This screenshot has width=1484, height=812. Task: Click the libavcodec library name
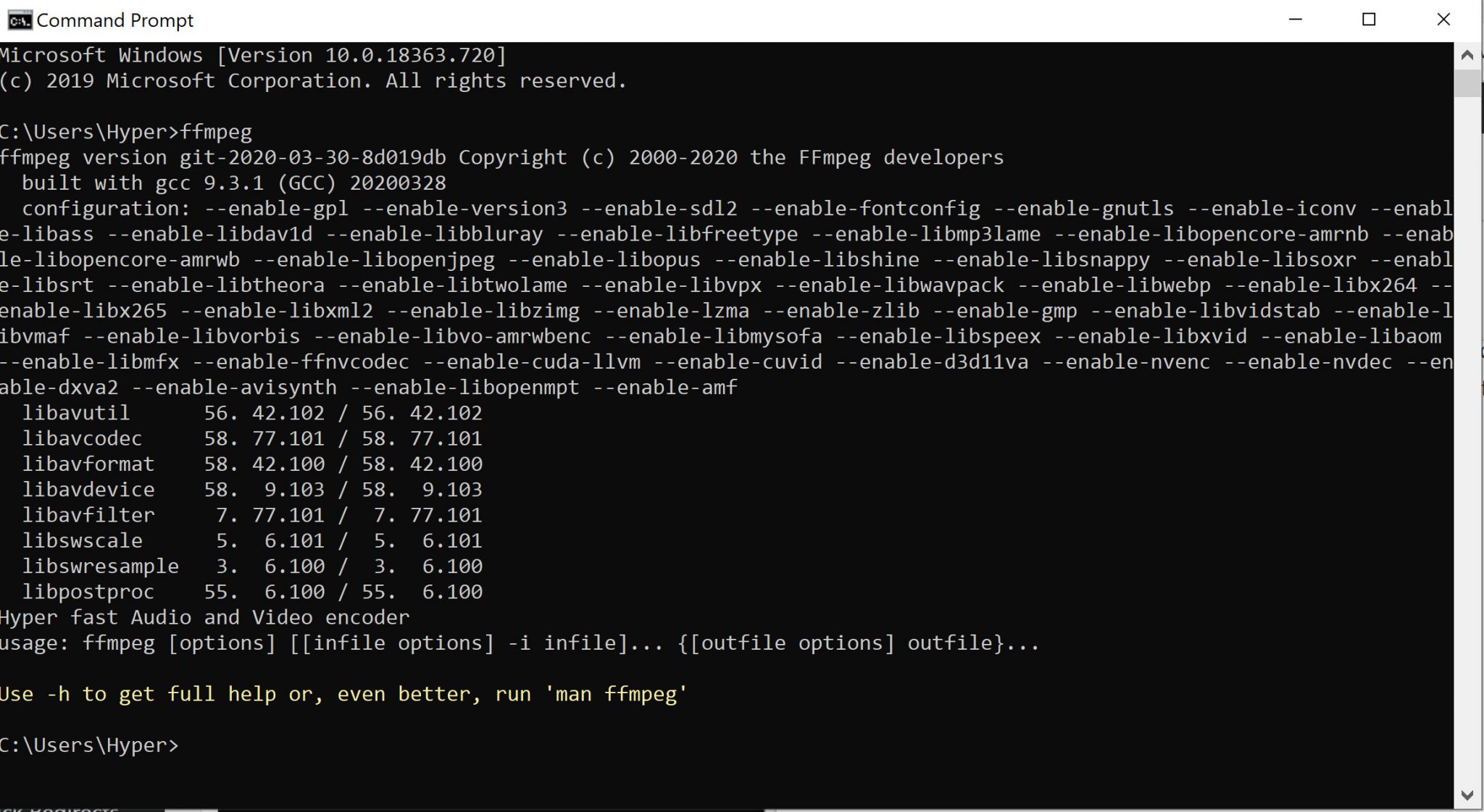82,438
